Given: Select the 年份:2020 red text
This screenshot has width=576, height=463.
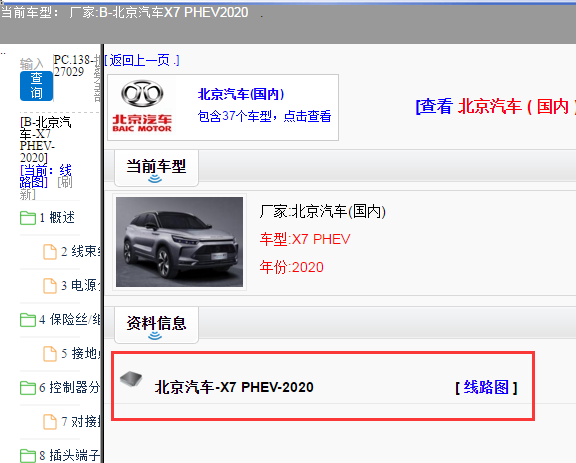Looking at the screenshot, I should [291, 267].
